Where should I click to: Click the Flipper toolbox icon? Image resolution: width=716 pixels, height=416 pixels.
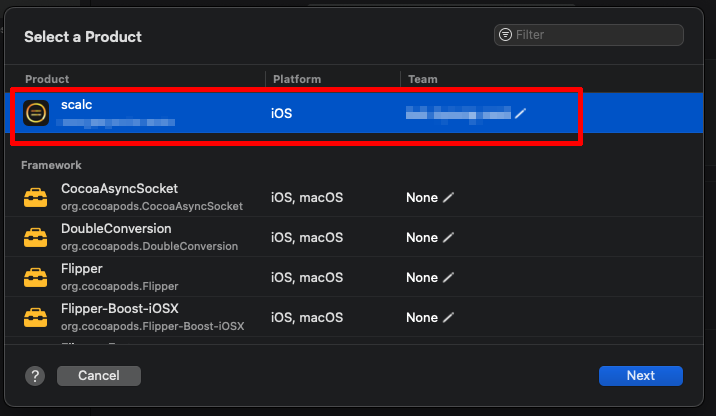coord(36,278)
